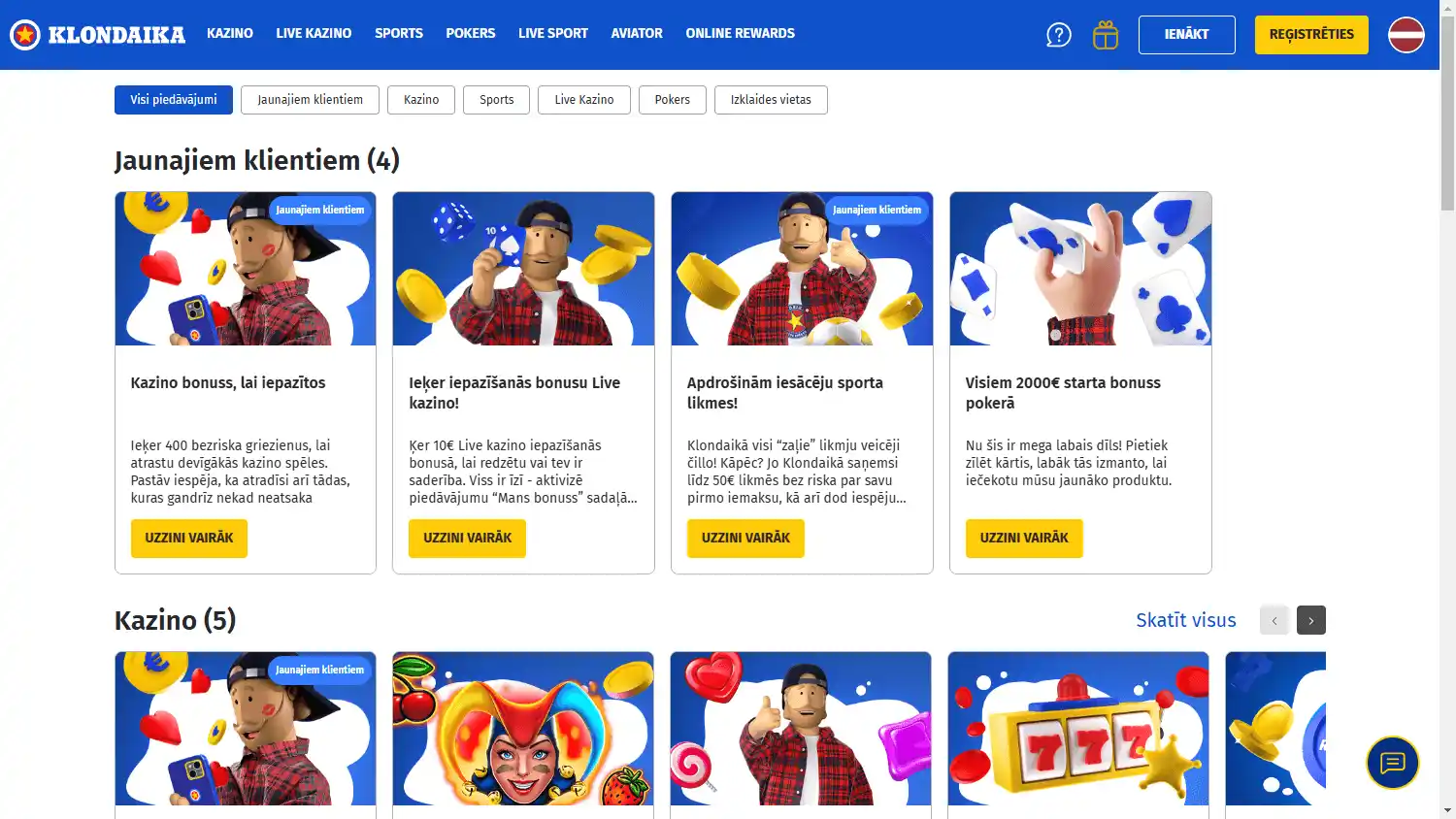Click the REĢISTRĒTIES button
The height and width of the screenshot is (819, 1456).
pyautogui.click(x=1311, y=35)
